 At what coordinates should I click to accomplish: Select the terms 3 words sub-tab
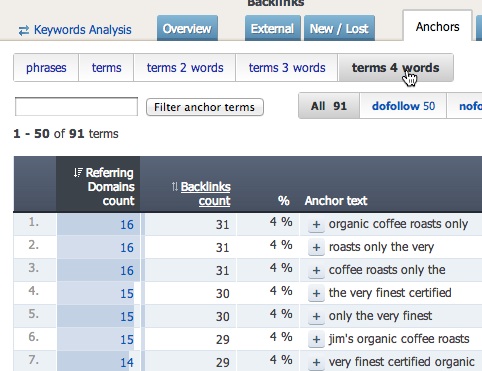(287, 68)
